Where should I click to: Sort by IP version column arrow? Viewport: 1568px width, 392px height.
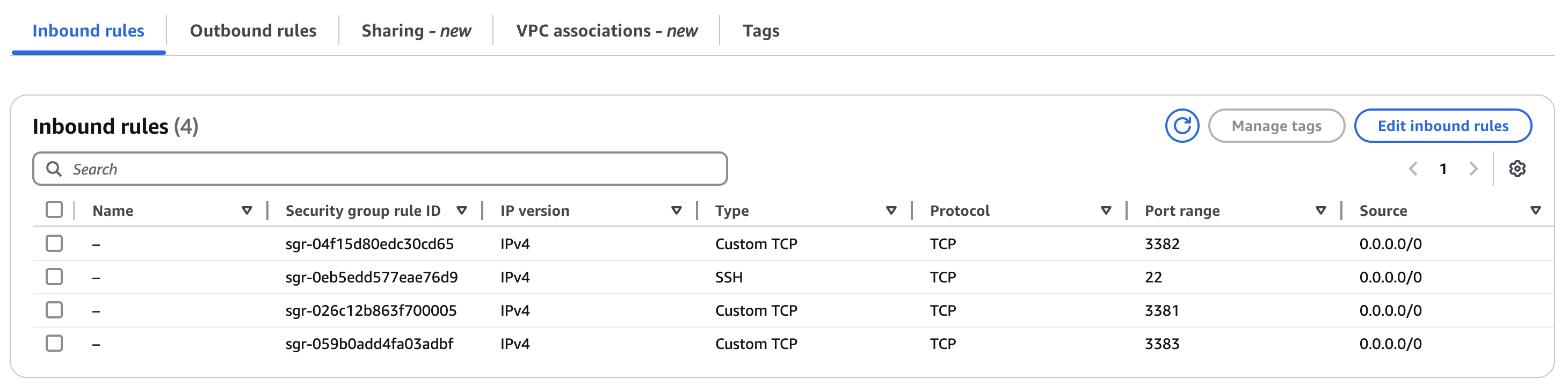676,210
